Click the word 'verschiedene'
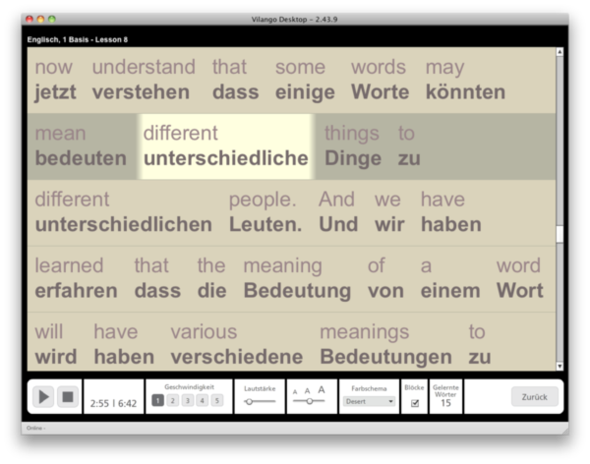The width and height of the screenshot is (590, 464). (x=237, y=357)
